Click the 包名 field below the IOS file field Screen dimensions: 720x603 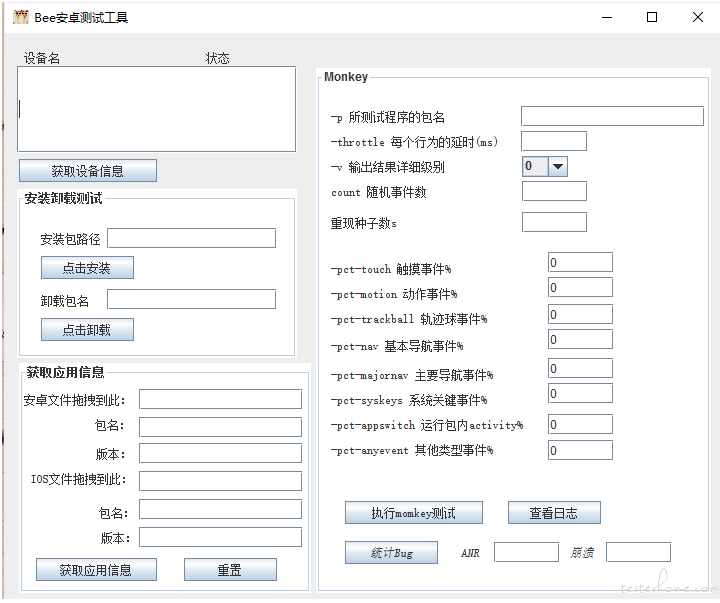220,509
